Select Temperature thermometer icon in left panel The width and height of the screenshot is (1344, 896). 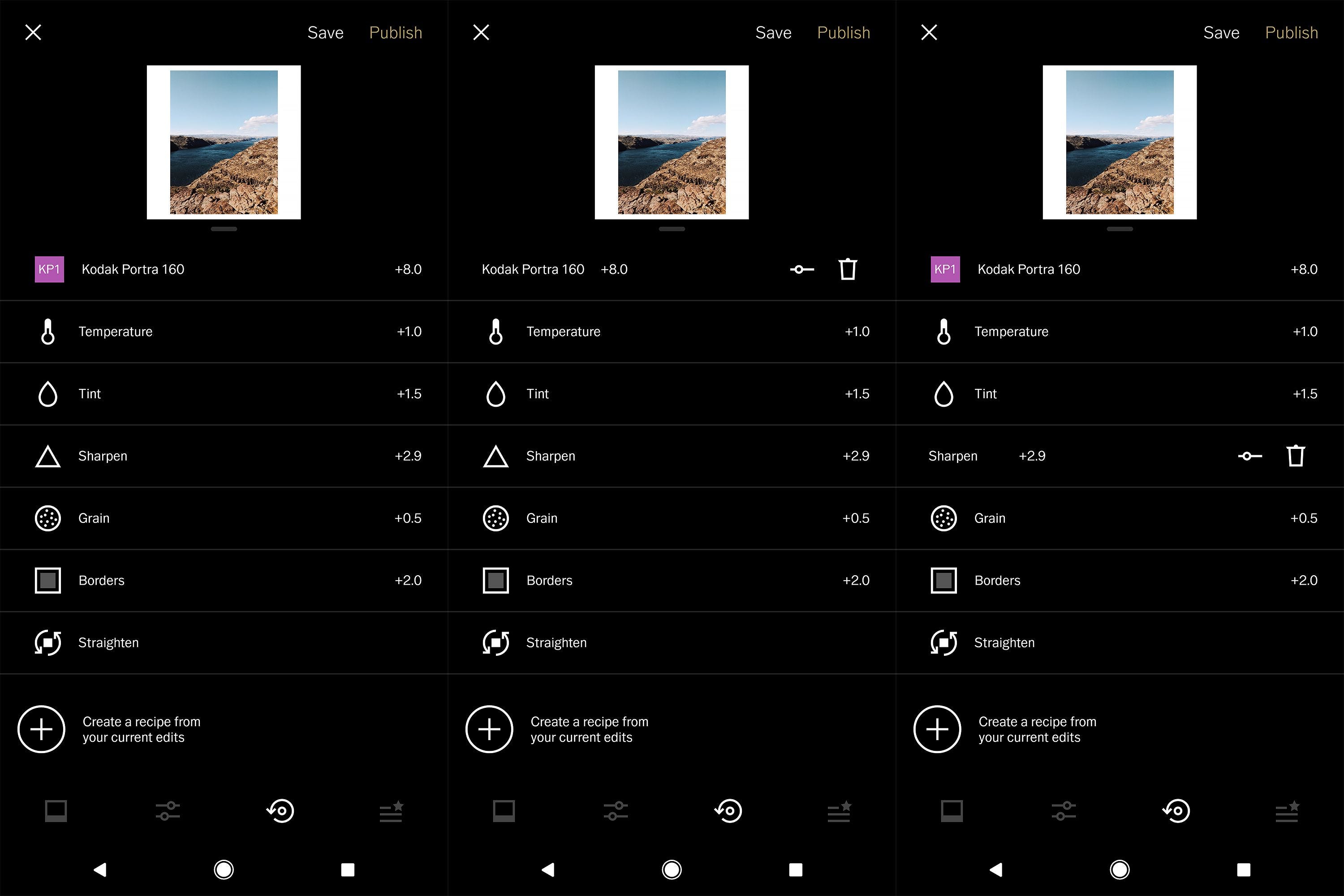coord(48,332)
